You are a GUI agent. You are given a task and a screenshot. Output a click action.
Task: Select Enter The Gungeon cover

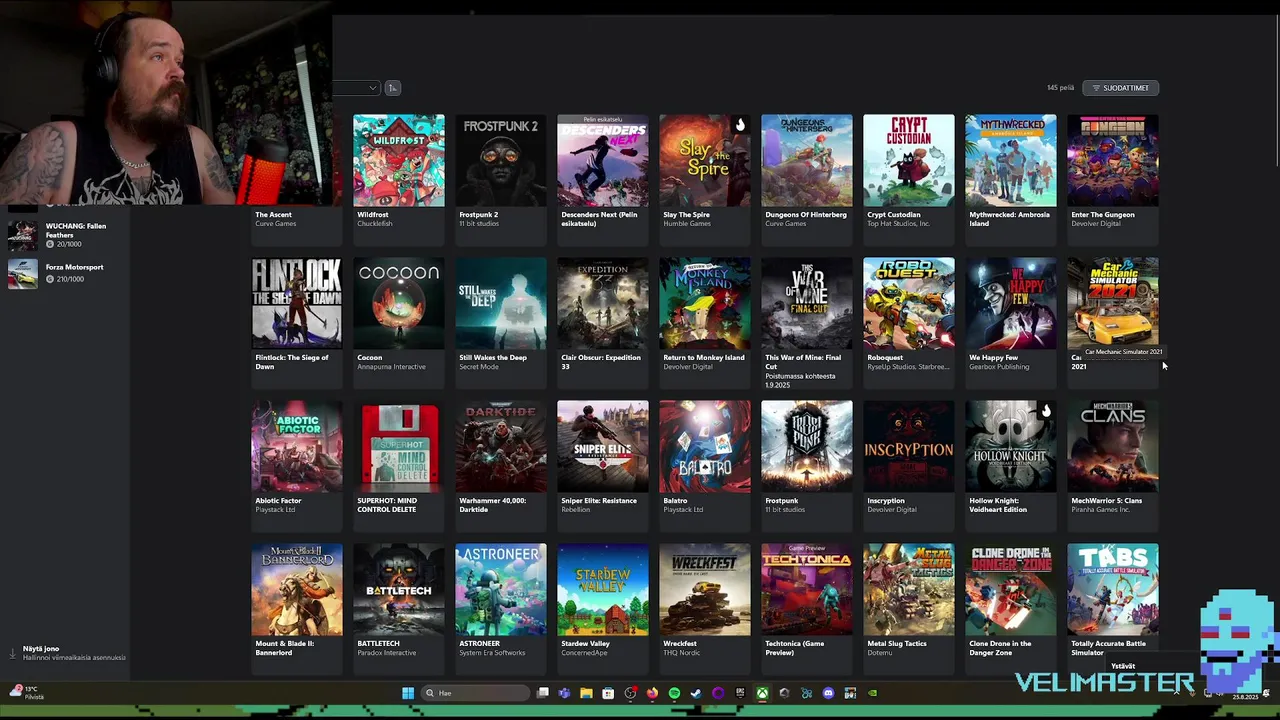1113,161
